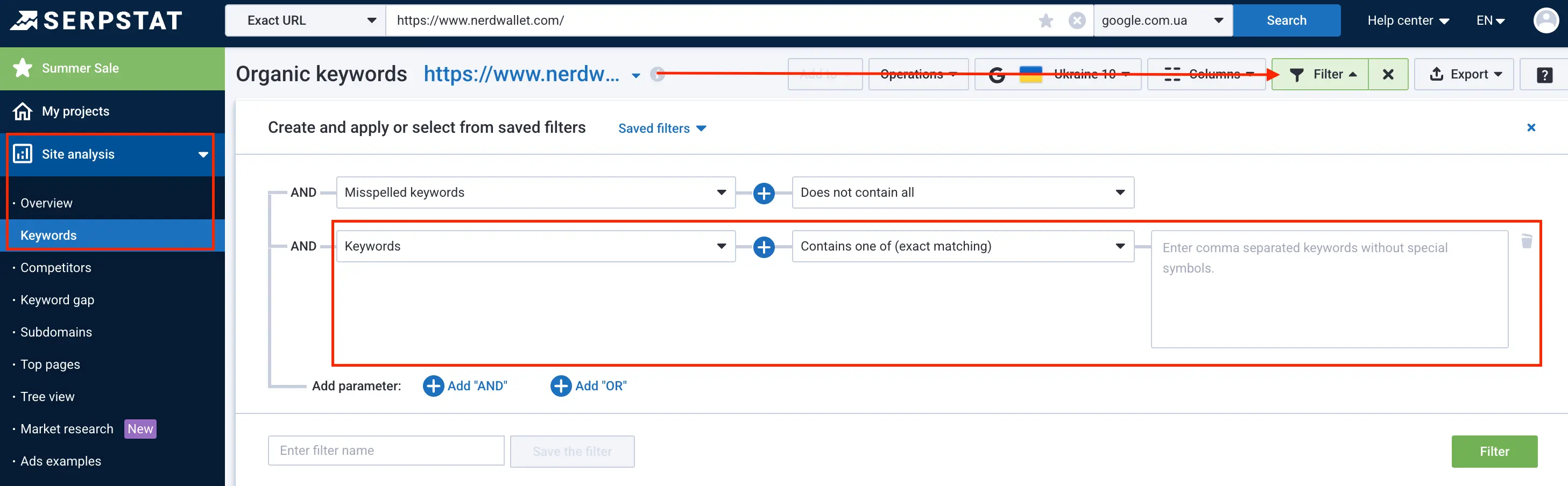Viewport: 1568px width, 486px height.
Task: Open the Competitors report
Action: (x=55, y=268)
